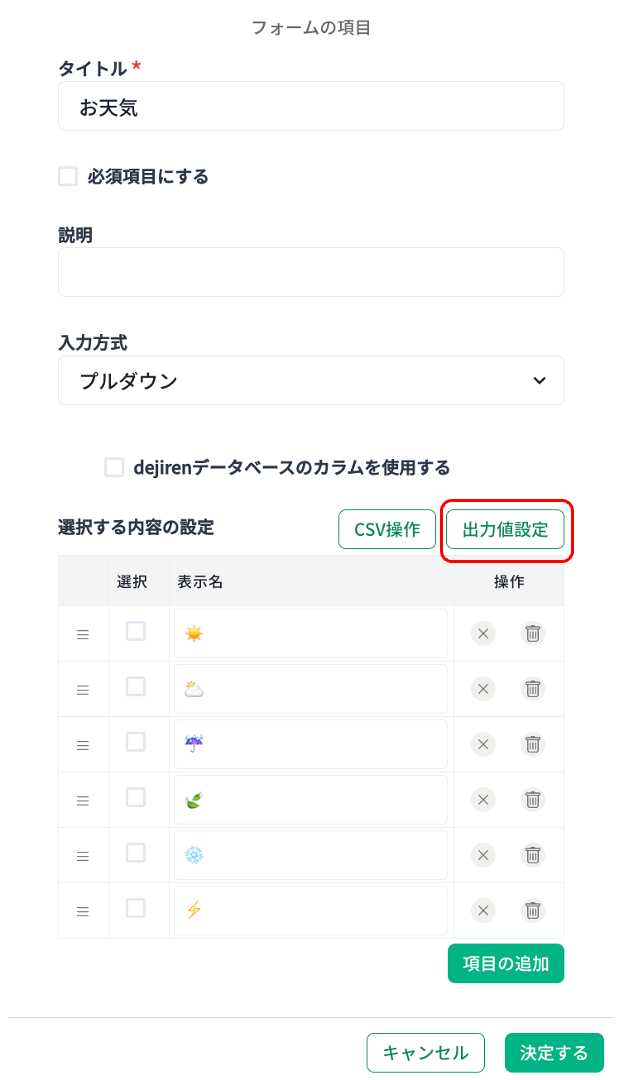Tick the selection checkbox for the cloud row
The height and width of the screenshot is (1080, 624).
coord(136,687)
